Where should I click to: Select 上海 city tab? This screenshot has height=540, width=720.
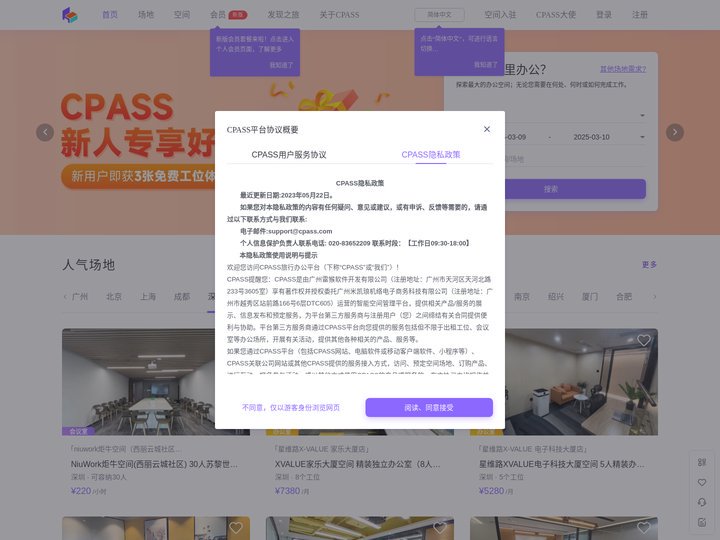(148, 297)
